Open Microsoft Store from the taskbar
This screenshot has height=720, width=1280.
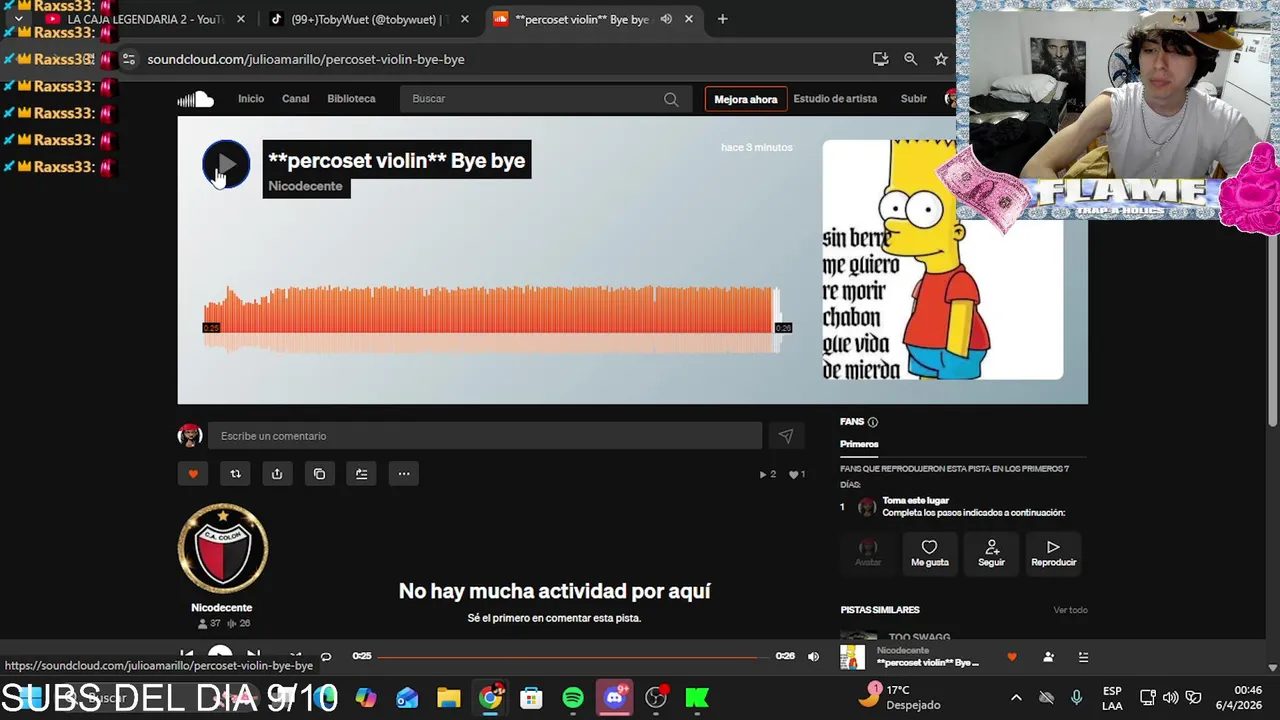pyautogui.click(x=531, y=698)
